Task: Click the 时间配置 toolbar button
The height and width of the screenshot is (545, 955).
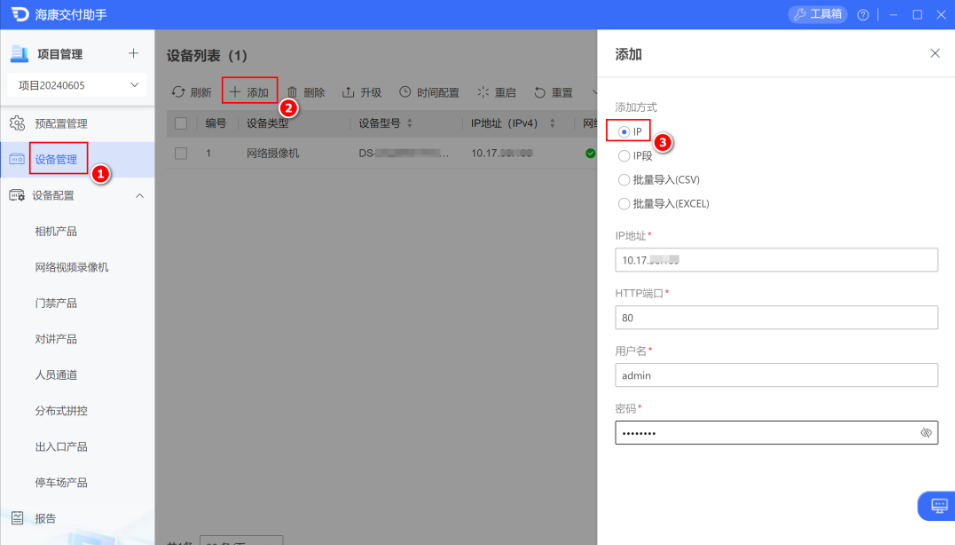Action: (429, 93)
